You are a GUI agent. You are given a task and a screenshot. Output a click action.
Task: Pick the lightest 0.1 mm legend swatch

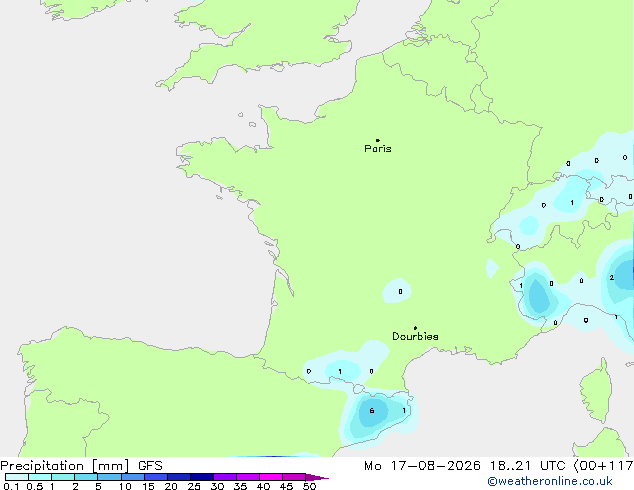coord(17,477)
